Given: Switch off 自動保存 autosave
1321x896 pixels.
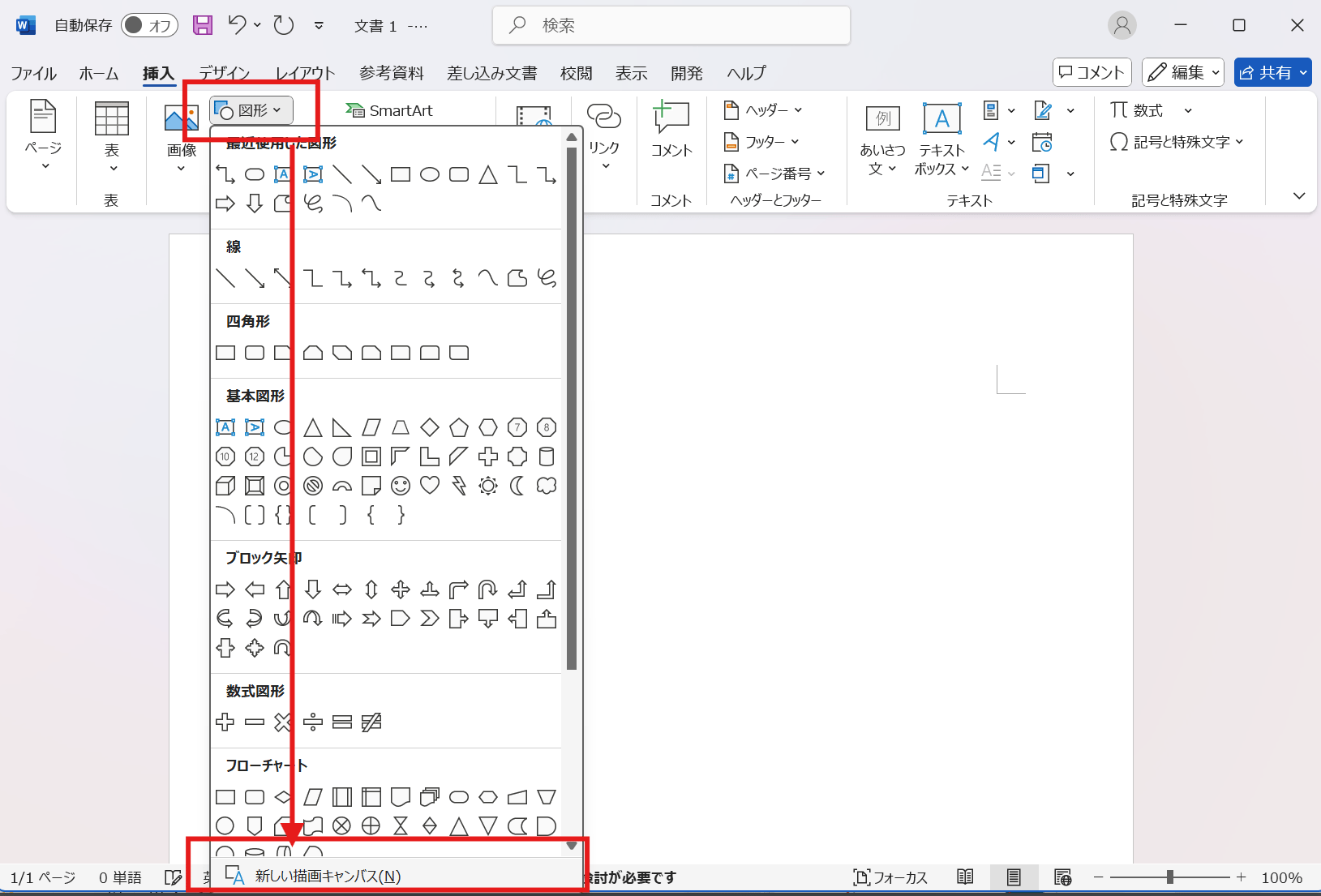Looking at the screenshot, I should click(x=149, y=25).
